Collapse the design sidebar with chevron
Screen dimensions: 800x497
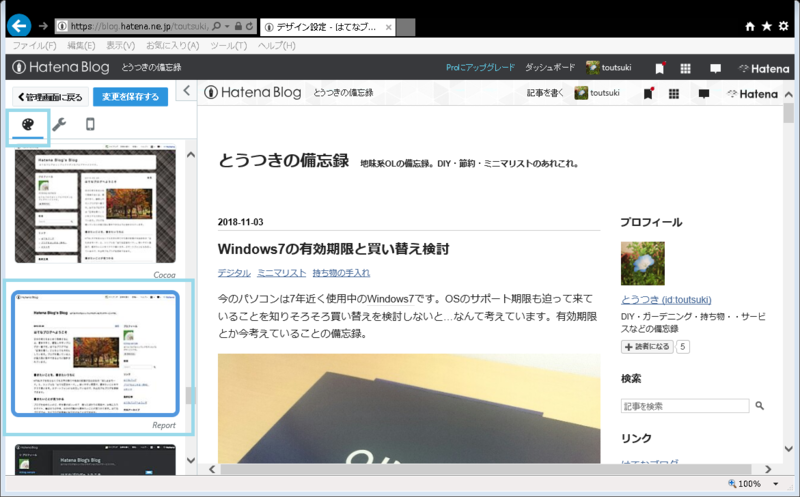point(186,91)
